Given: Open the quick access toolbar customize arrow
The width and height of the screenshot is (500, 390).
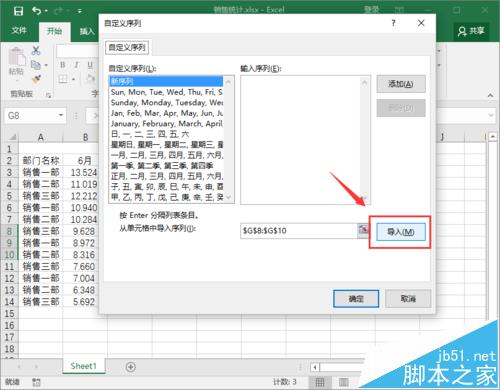Looking at the screenshot, I should click(80, 11).
